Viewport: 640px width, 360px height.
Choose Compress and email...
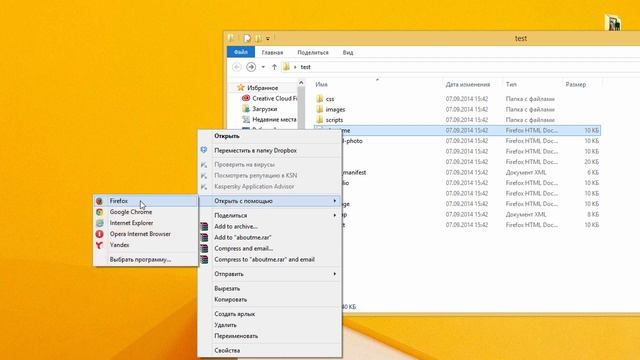270,248
